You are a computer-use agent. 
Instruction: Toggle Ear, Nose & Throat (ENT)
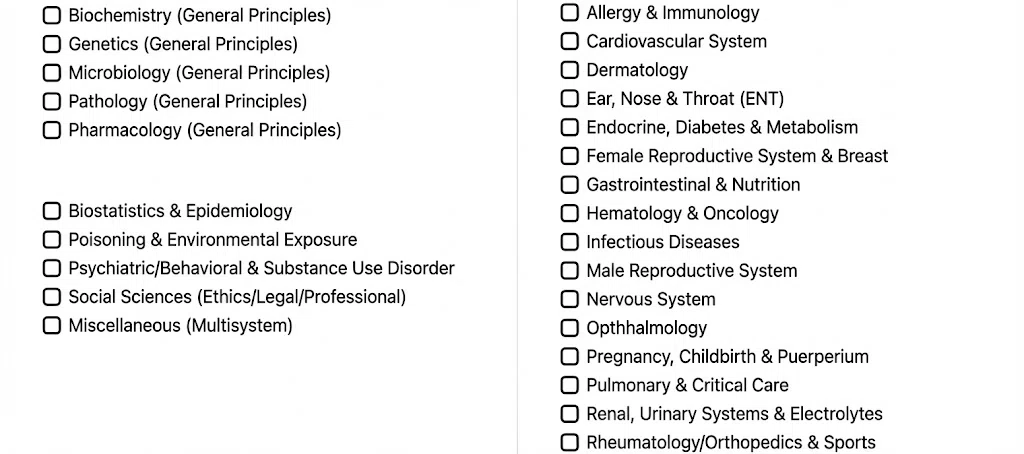pos(569,99)
